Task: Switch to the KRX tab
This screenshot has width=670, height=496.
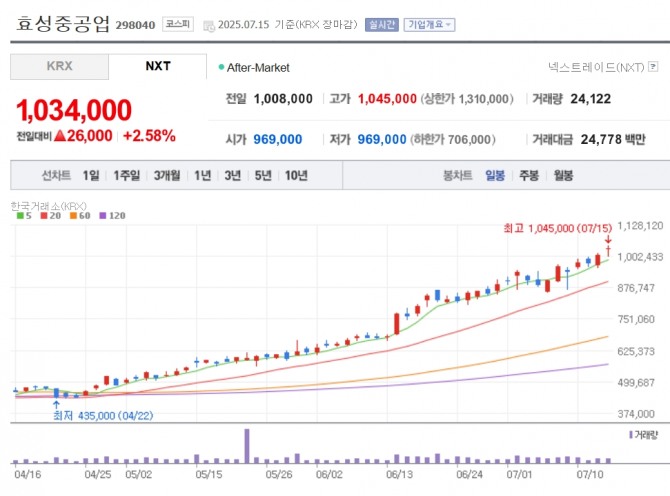Action: pos(59,66)
